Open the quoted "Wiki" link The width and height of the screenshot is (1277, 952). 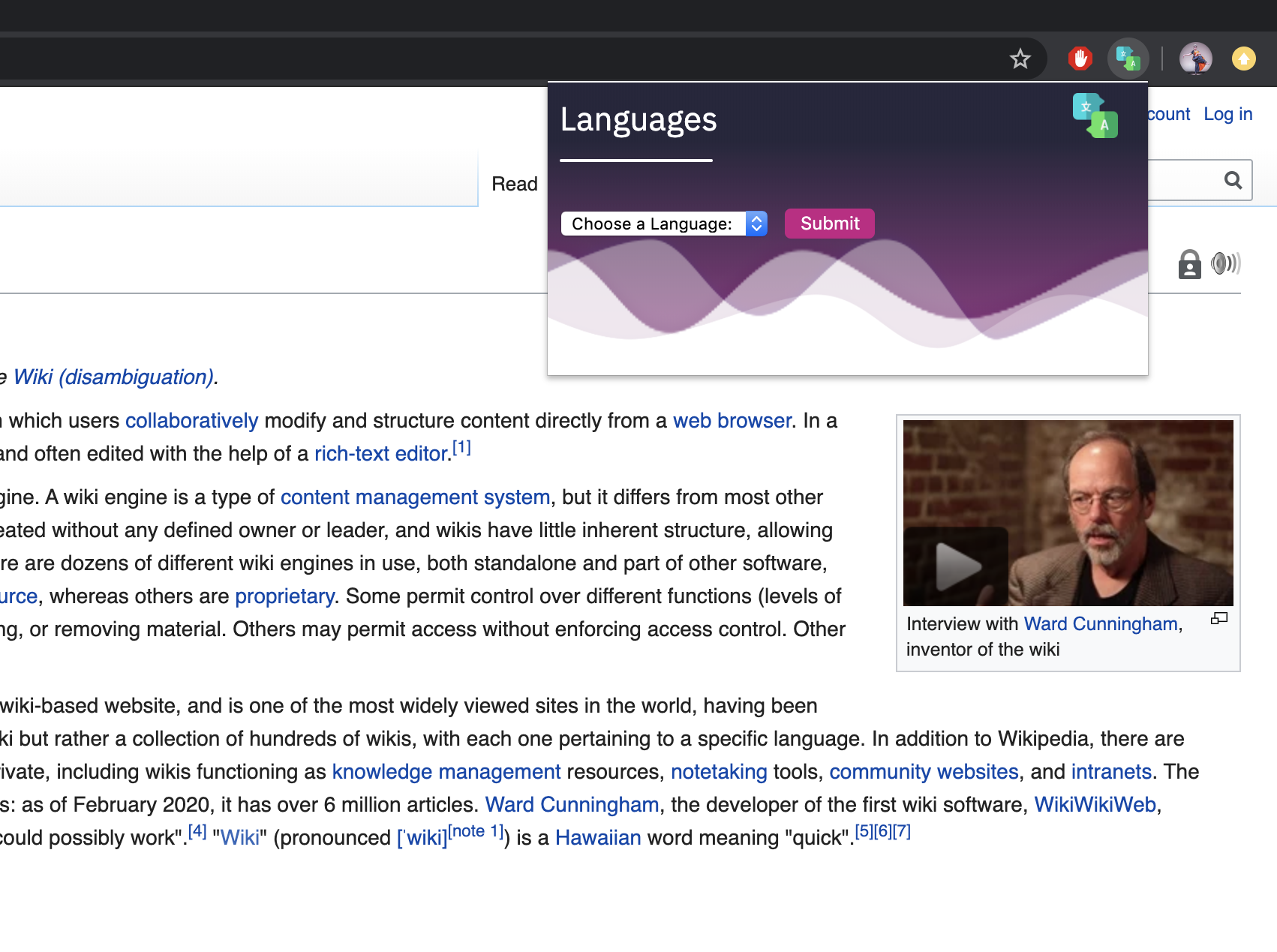(x=240, y=838)
